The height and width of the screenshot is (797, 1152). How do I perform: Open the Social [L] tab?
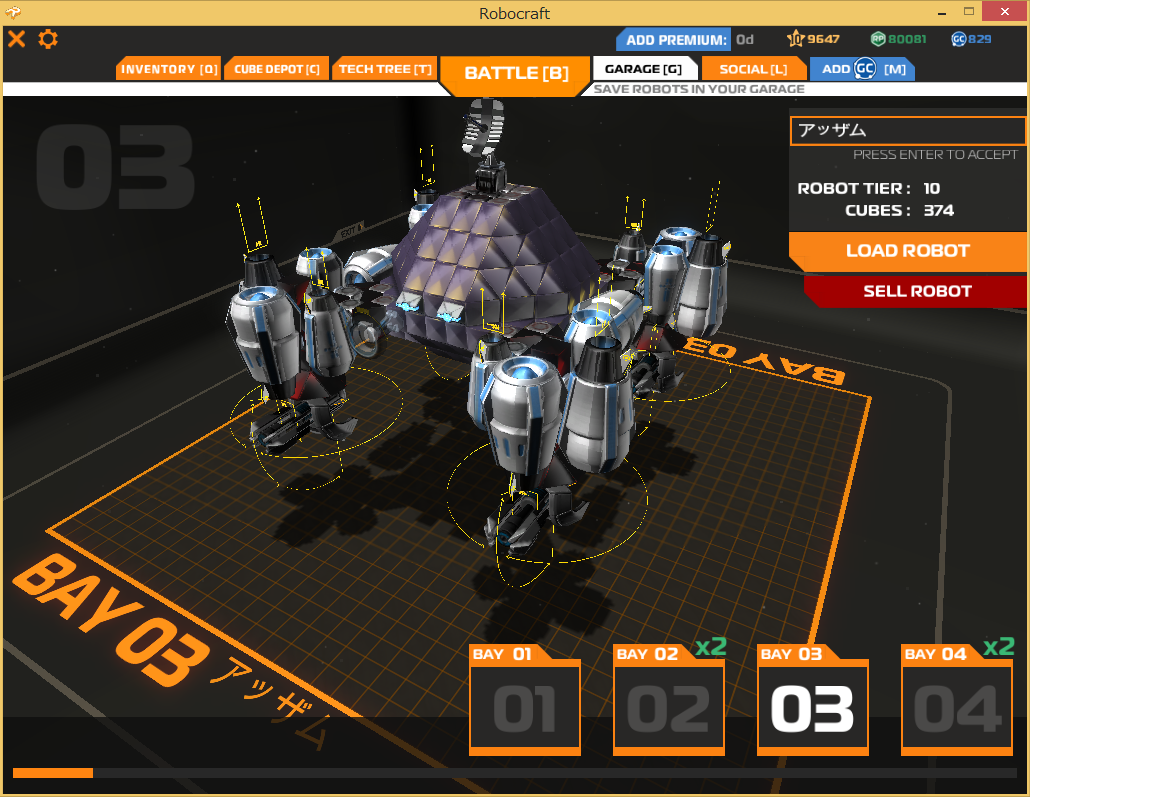[x=753, y=69]
